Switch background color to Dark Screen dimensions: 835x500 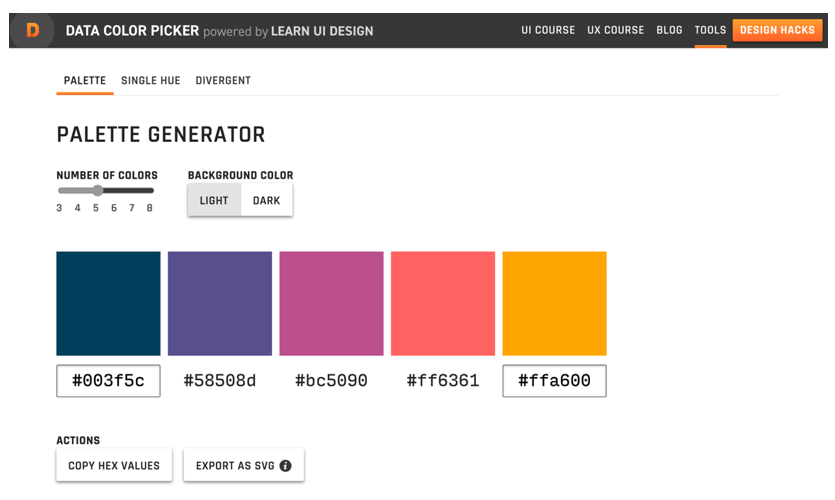pos(266,200)
